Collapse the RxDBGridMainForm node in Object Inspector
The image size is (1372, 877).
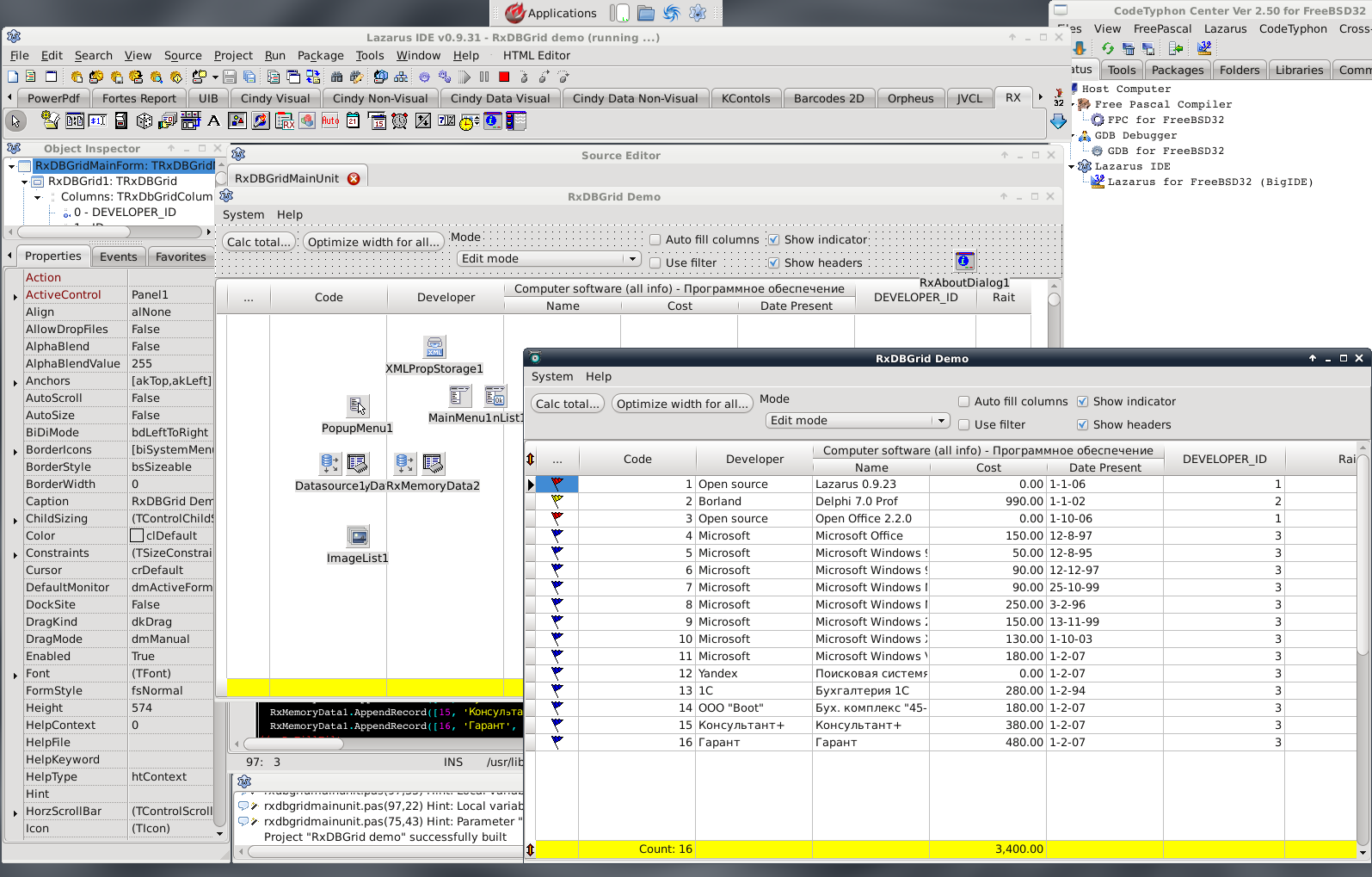point(11,166)
